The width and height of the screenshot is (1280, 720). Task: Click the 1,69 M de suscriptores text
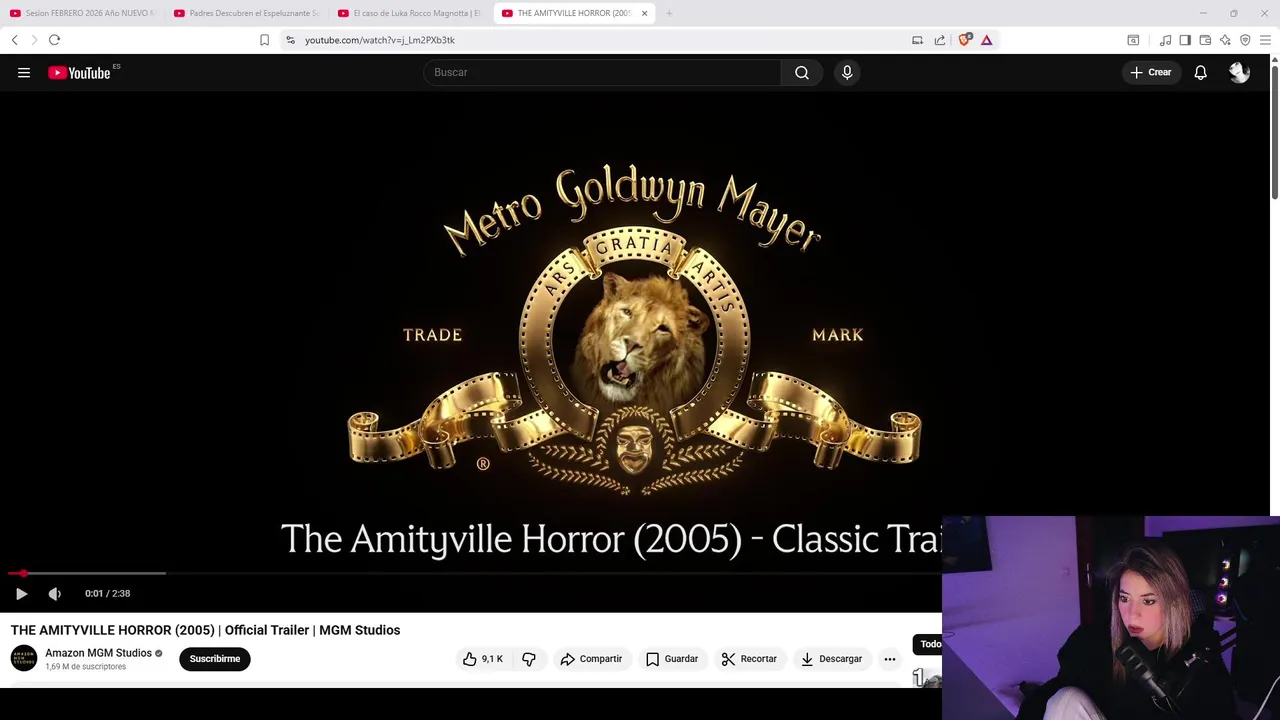[x=85, y=667]
